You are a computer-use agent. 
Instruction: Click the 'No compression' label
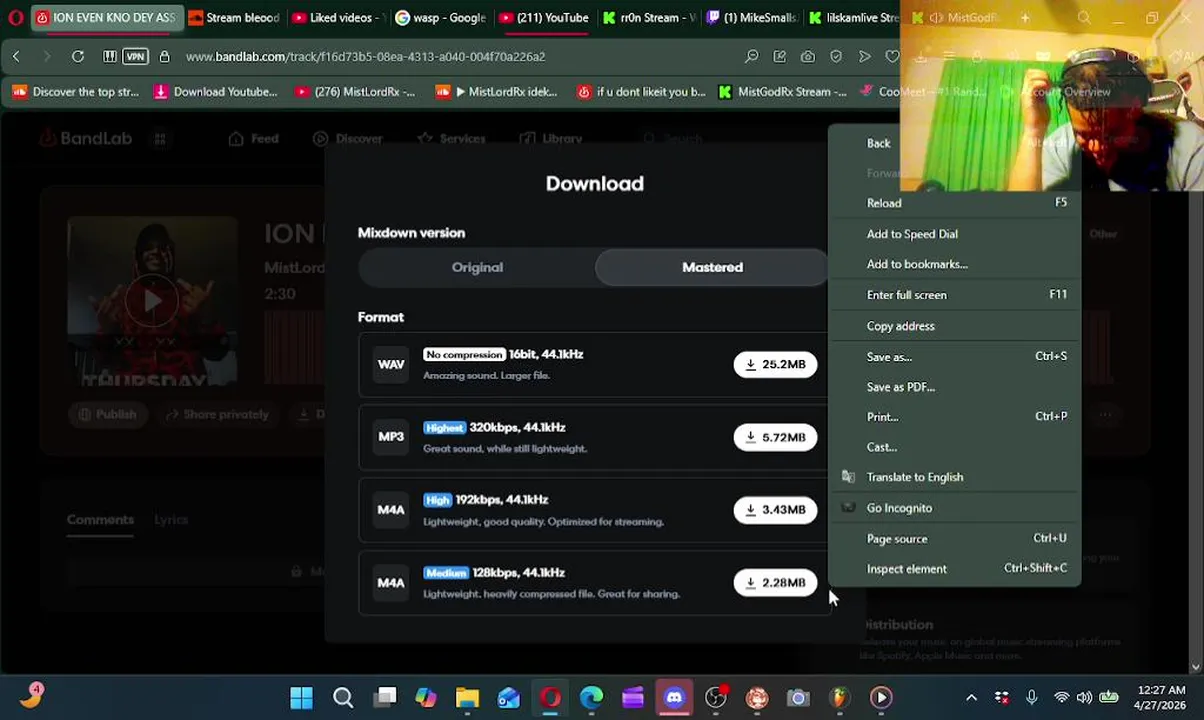click(x=464, y=354)
